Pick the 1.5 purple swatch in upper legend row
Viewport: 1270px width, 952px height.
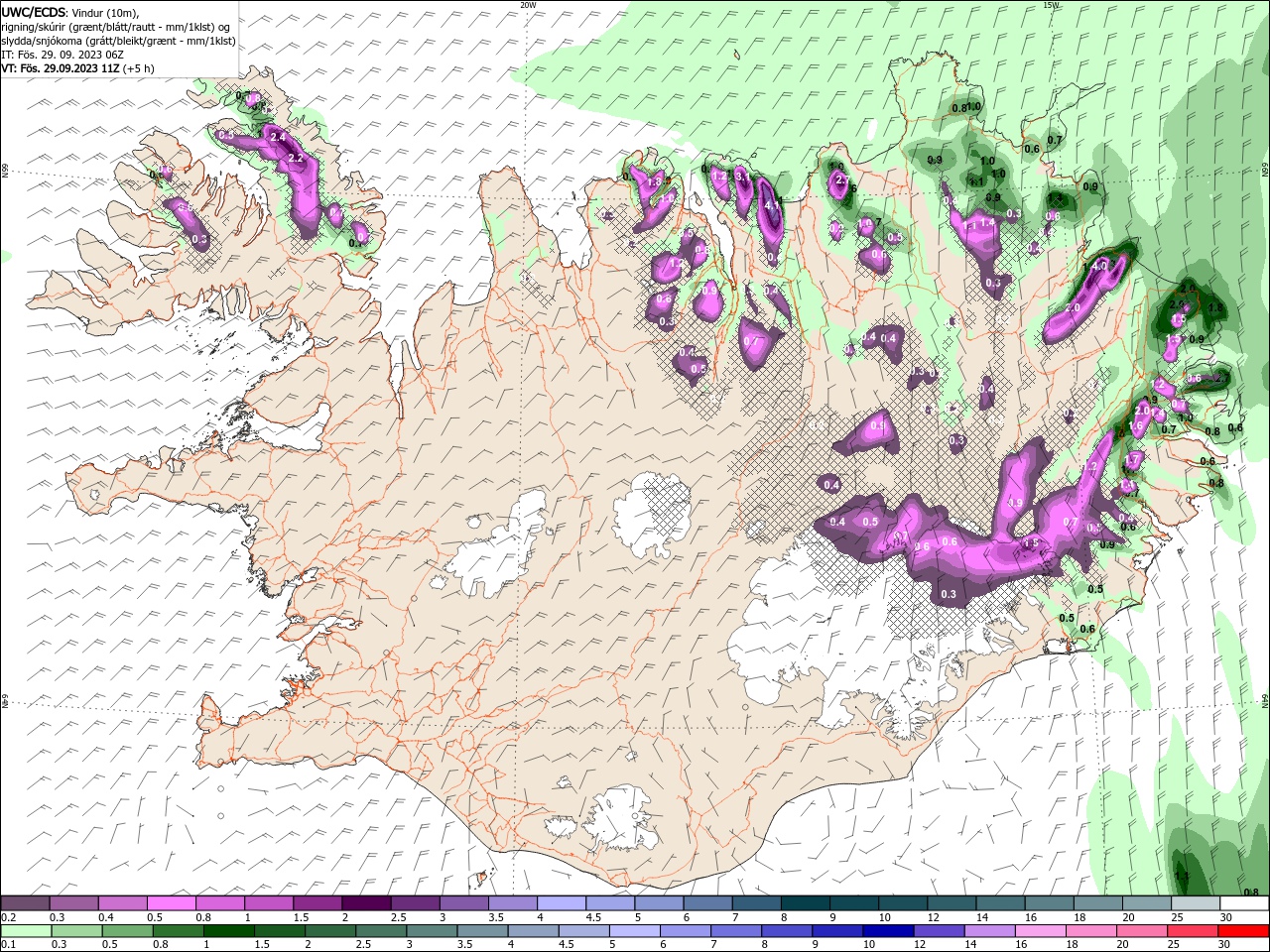pos(317,902)
